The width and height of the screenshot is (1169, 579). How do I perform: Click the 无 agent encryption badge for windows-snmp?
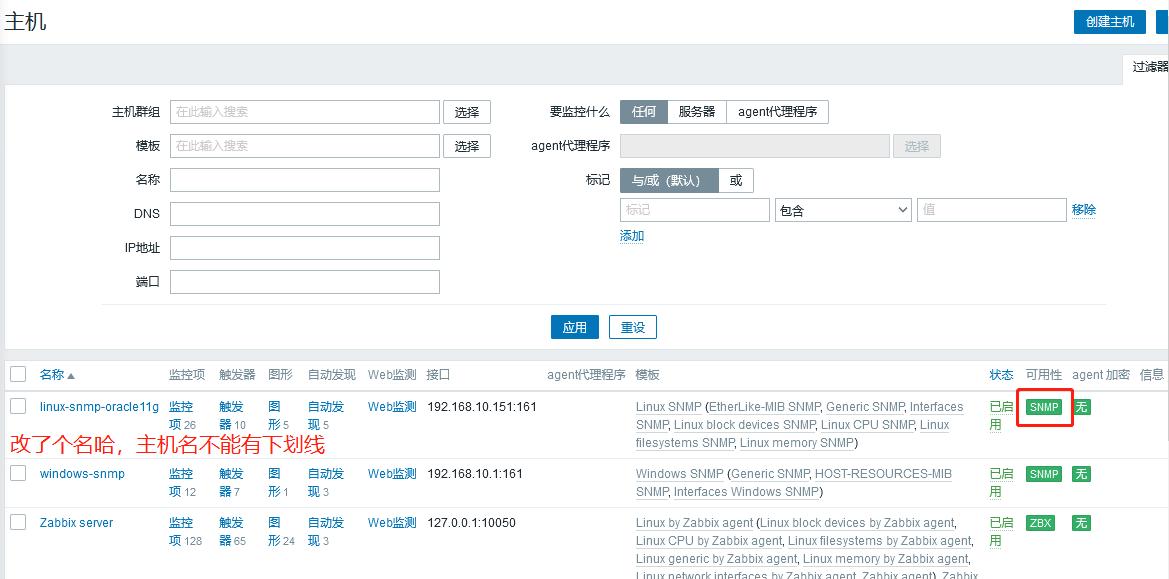pos(1080,474)
